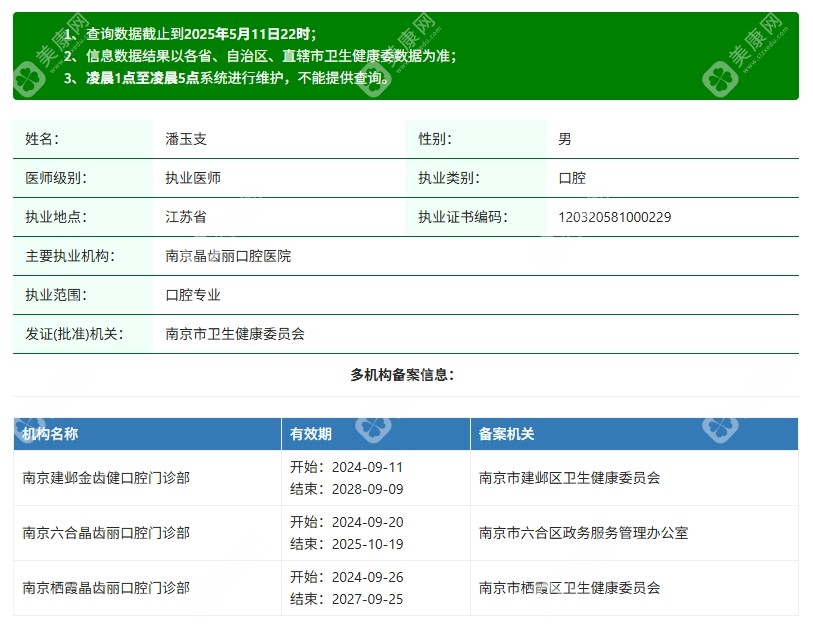Click the 备案机关 column header
Screen dimensions: 813x635
[x=634, y=434]
